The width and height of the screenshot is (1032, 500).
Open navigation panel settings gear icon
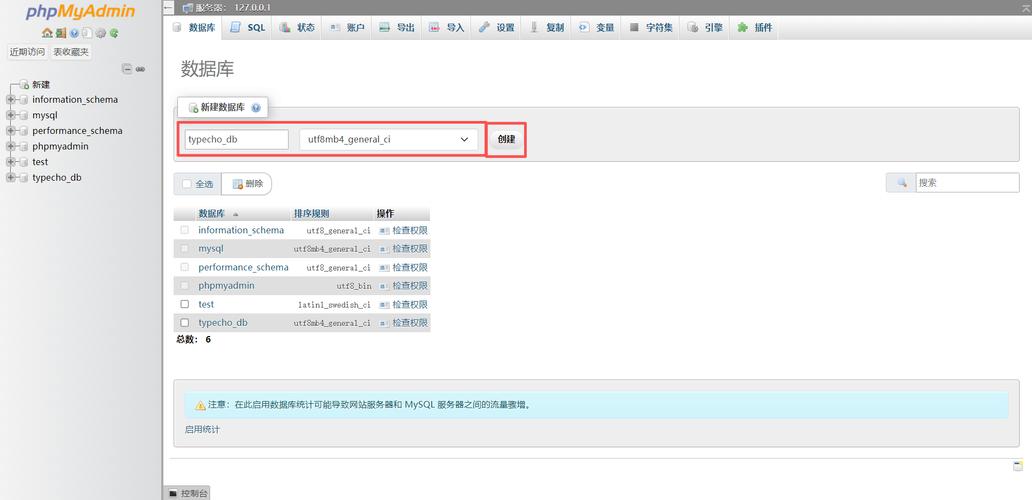[x=101, y=33]
